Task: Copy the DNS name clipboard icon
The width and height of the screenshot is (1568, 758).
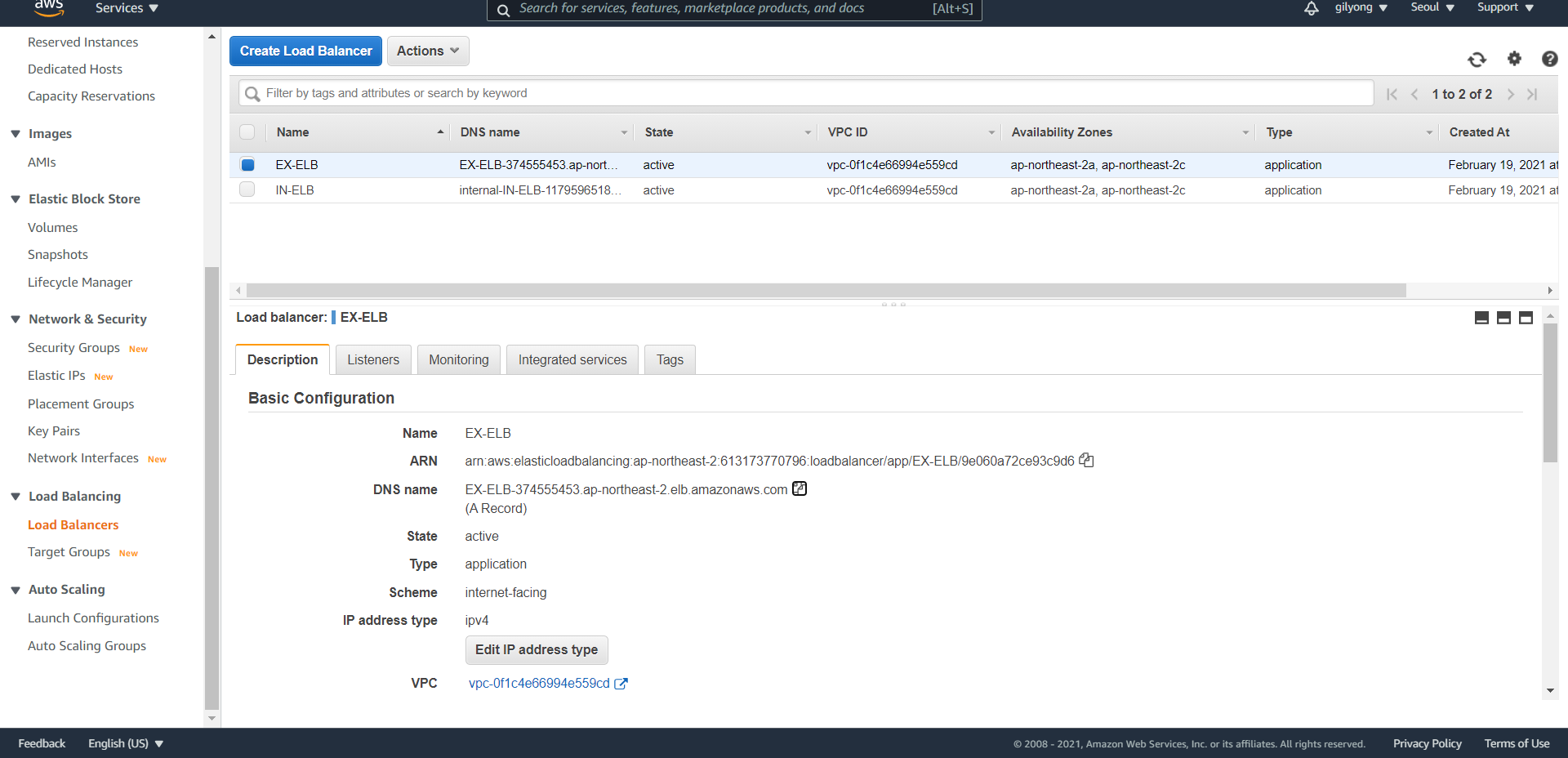Action: click(x=800, y=488)
